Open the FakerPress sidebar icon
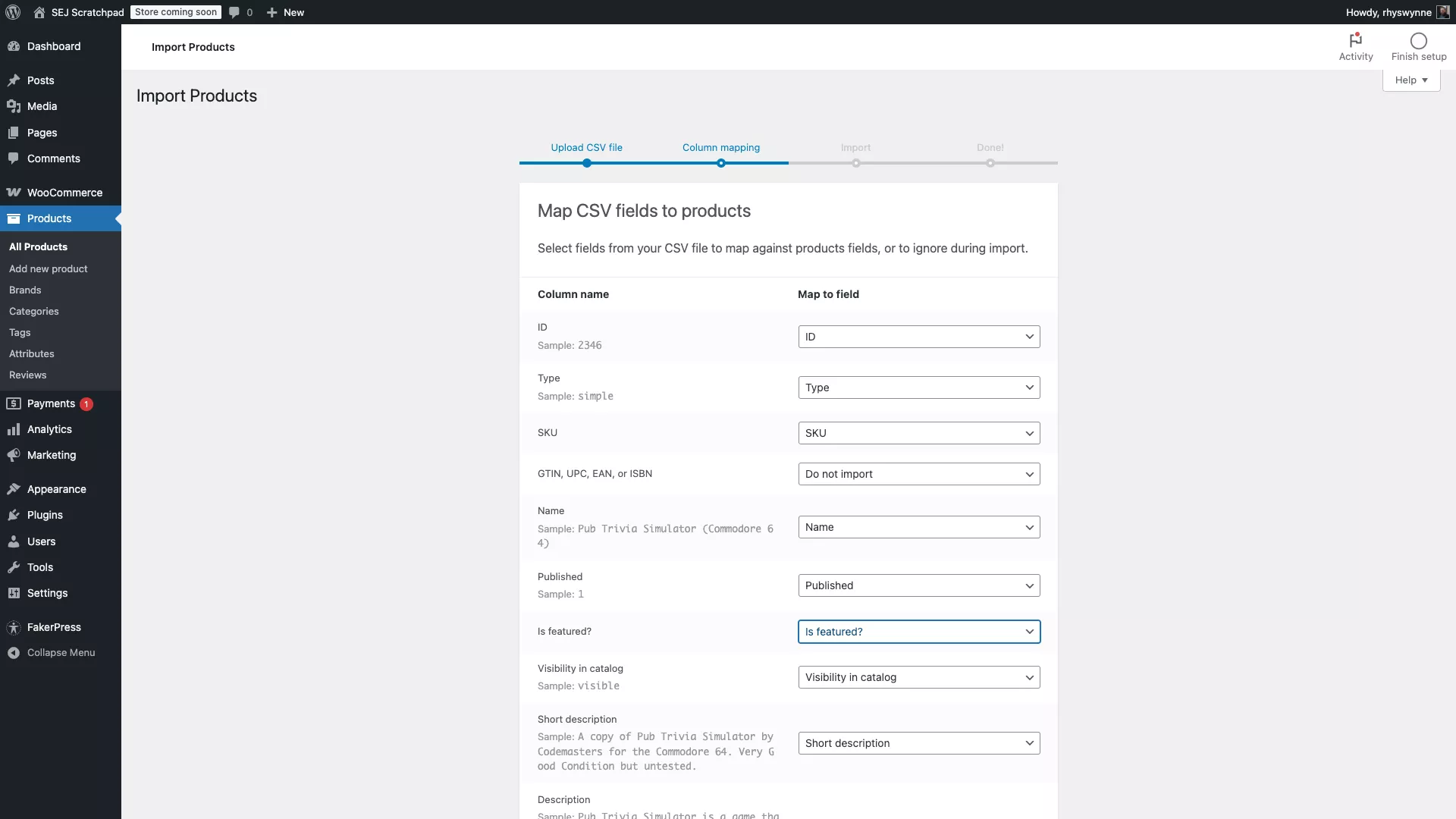The image size is (1456, 819). (14, 627)
